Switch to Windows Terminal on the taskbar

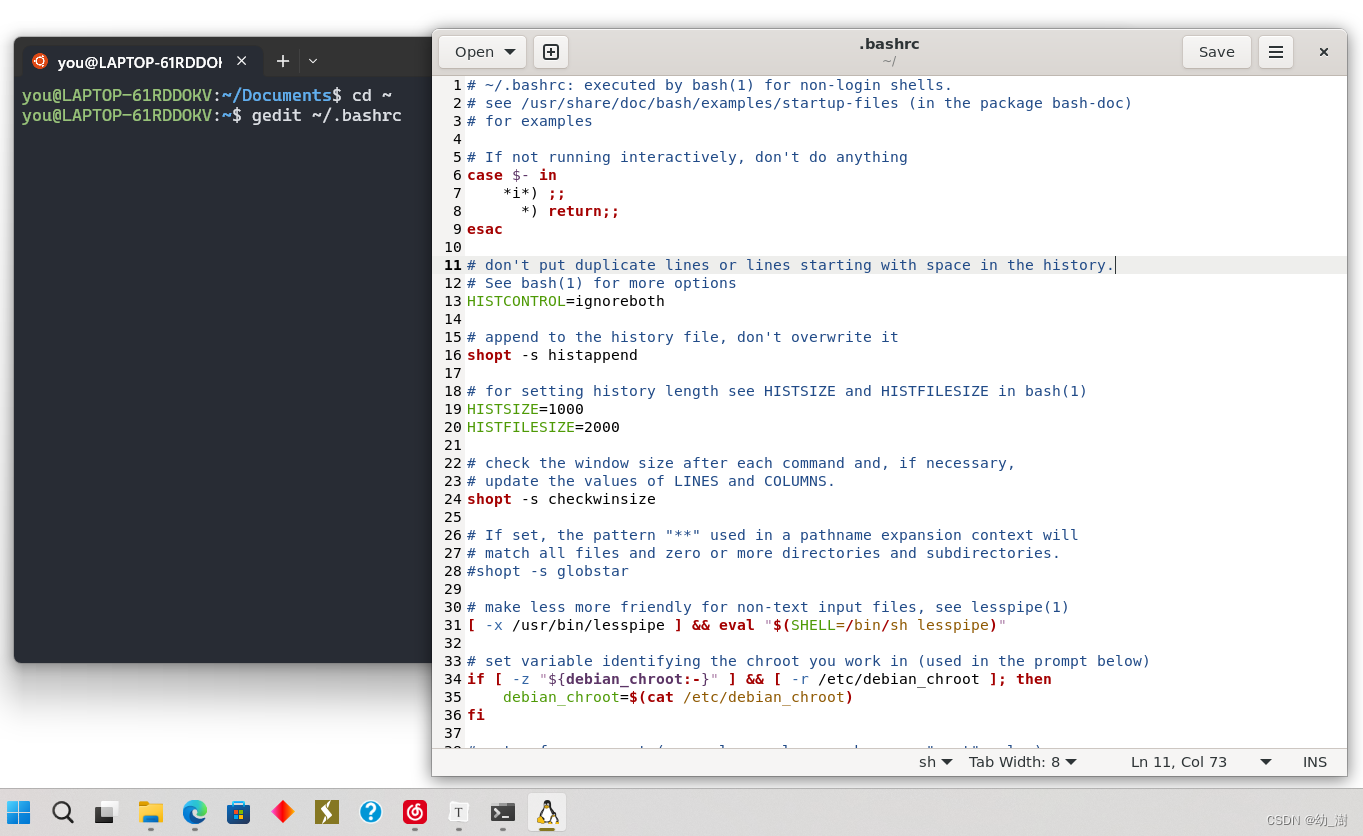[x=503, y=812]
